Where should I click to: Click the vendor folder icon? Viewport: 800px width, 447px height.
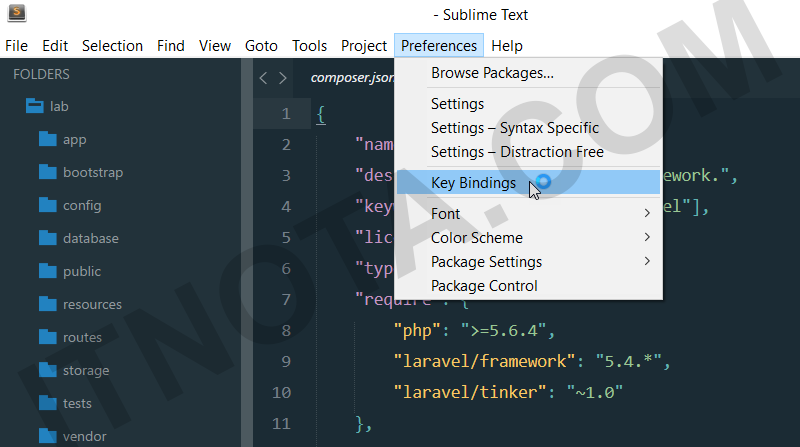(x=47, y=436)
